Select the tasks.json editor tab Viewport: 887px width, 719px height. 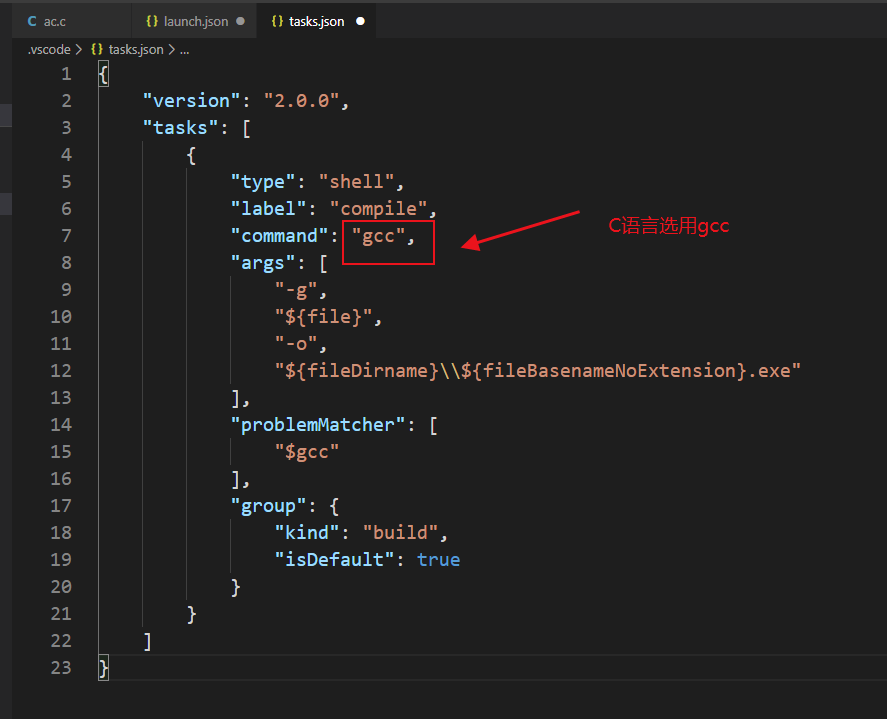[x=316, y=21]
